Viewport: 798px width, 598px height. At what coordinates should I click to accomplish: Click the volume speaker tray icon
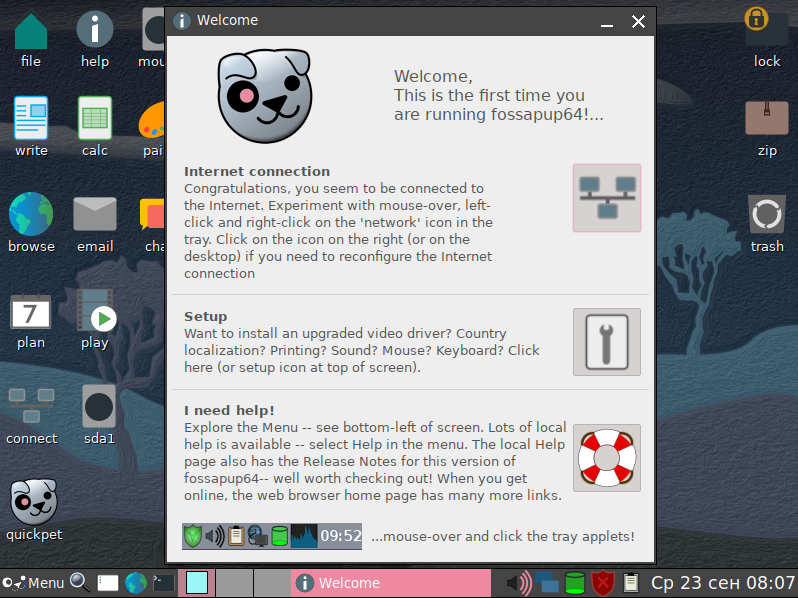coord(519,583)
